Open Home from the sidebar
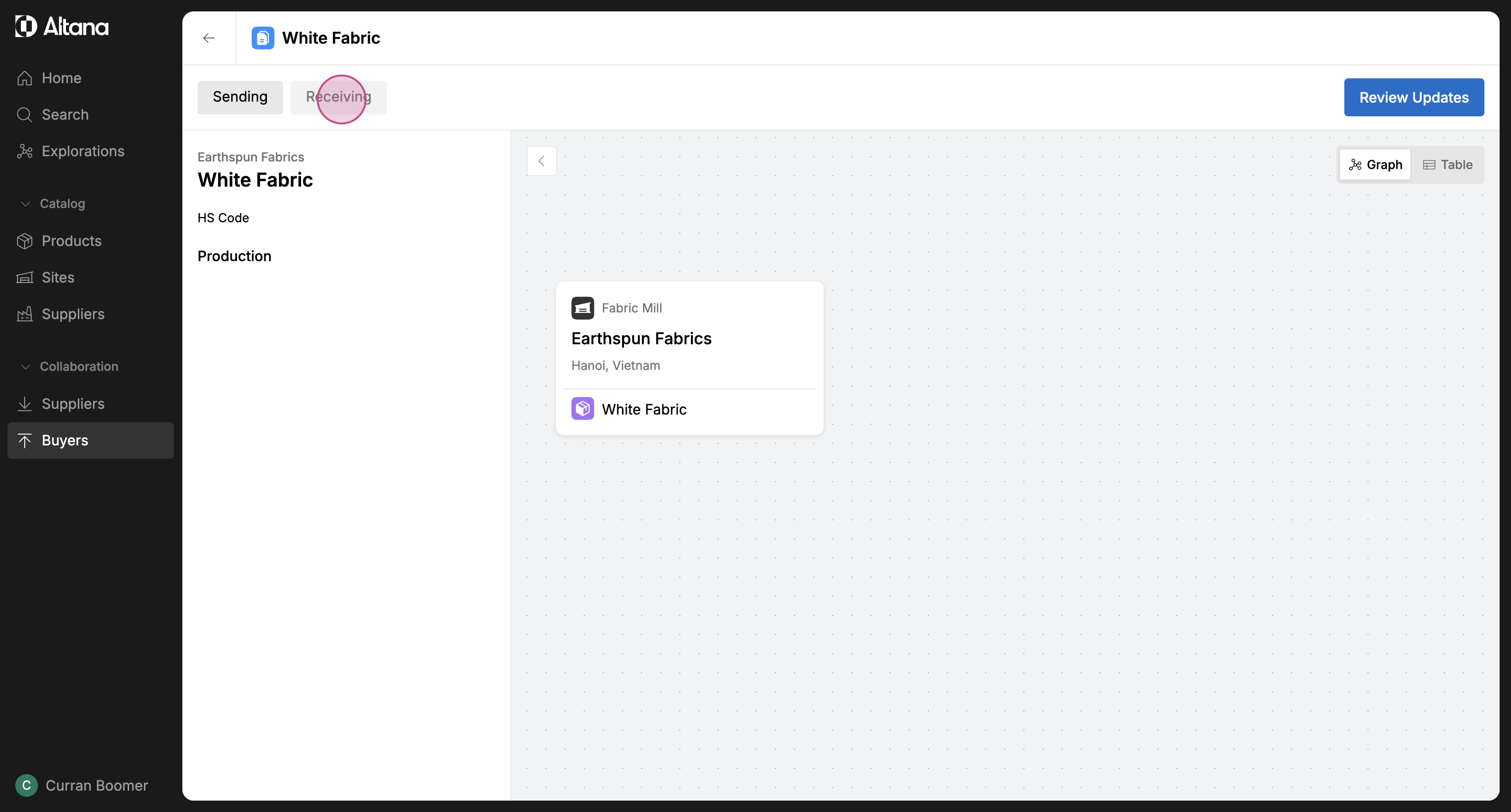 61,78
